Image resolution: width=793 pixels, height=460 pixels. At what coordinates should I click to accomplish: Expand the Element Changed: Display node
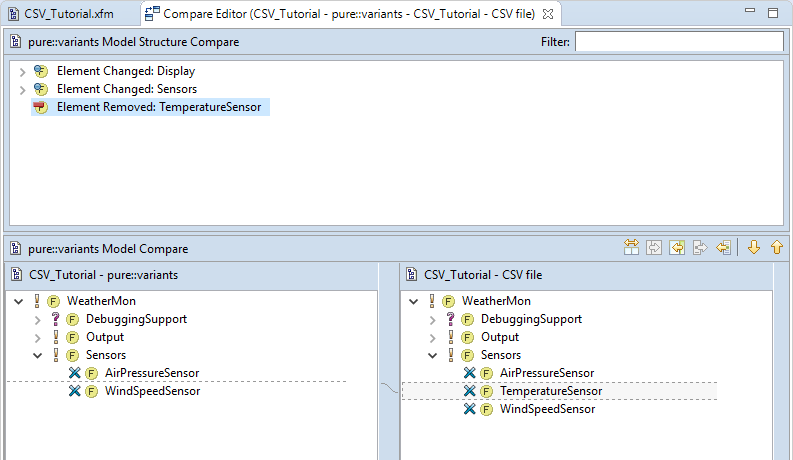pos(22,72)
